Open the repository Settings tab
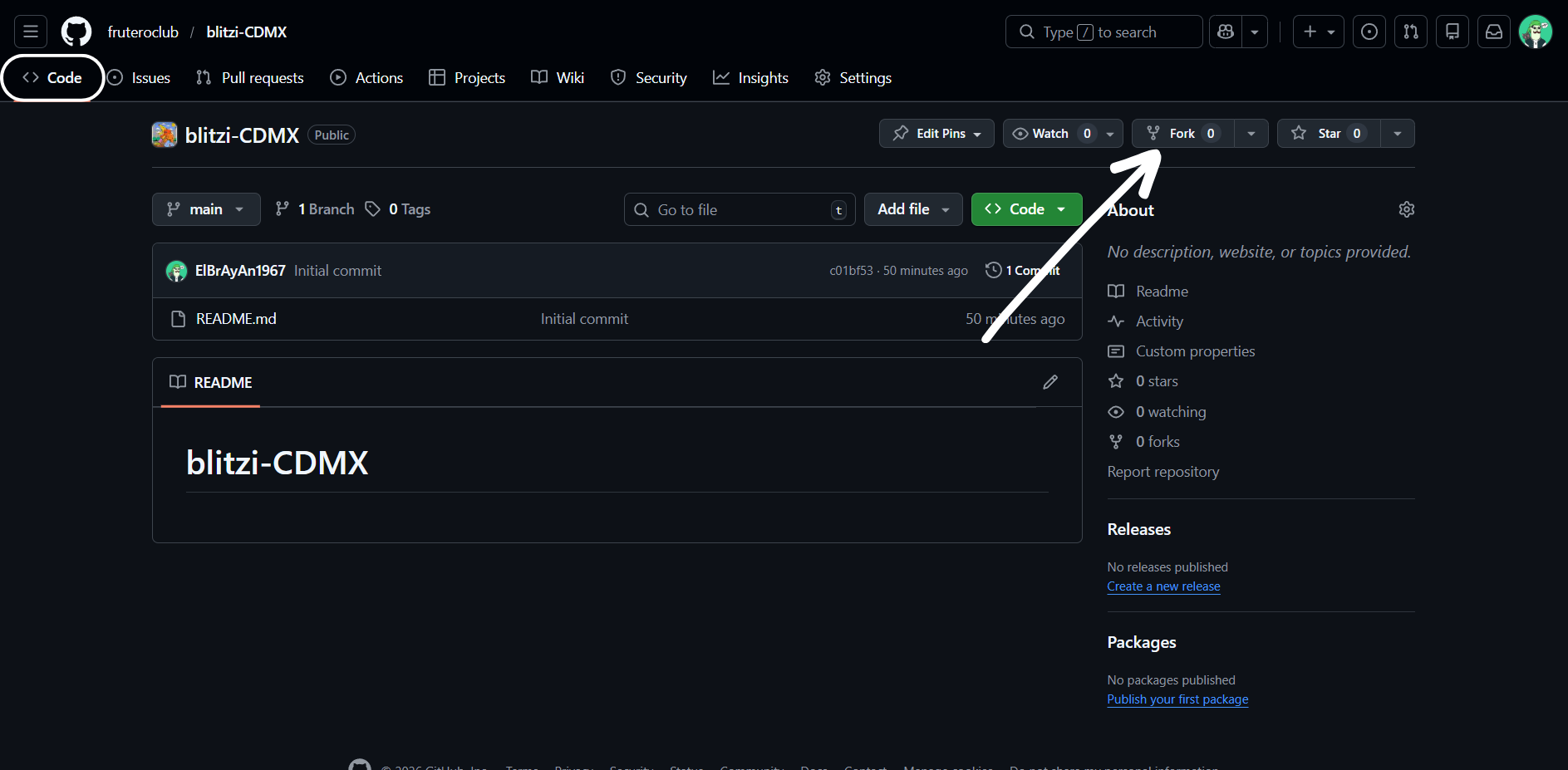Screen dimensions: 1568x770 tap(853, 77)
